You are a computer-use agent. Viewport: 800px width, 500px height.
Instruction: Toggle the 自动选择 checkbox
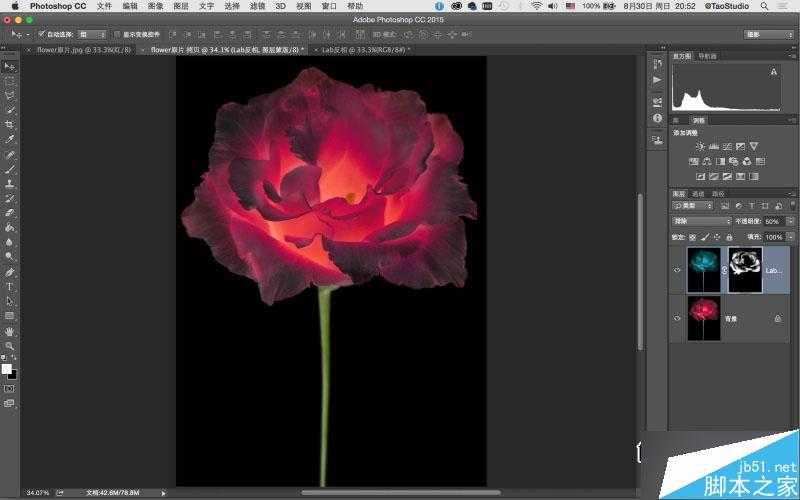[x=41, y=34]
